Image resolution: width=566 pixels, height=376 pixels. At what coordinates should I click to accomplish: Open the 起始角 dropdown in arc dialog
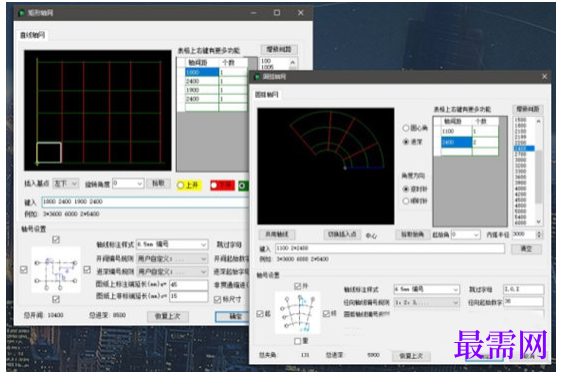click(466, 235)
